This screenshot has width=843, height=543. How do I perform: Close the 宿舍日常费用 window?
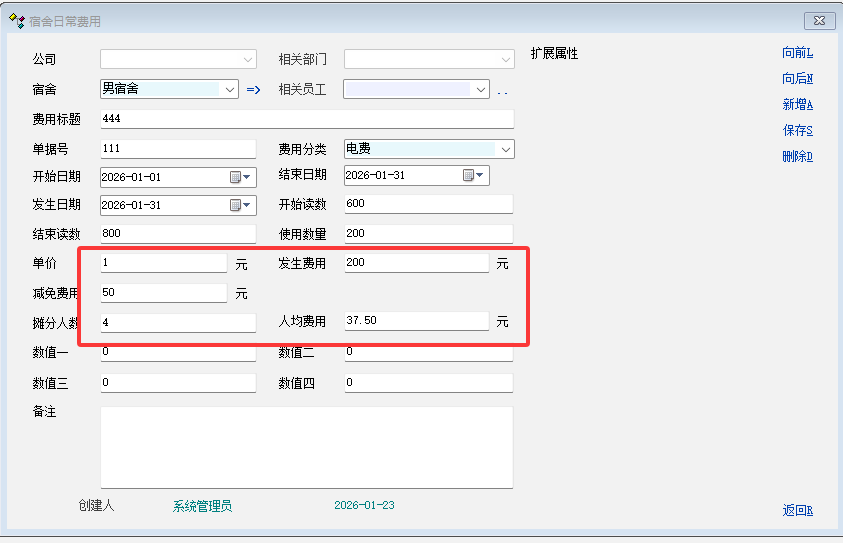coord(819,20)
